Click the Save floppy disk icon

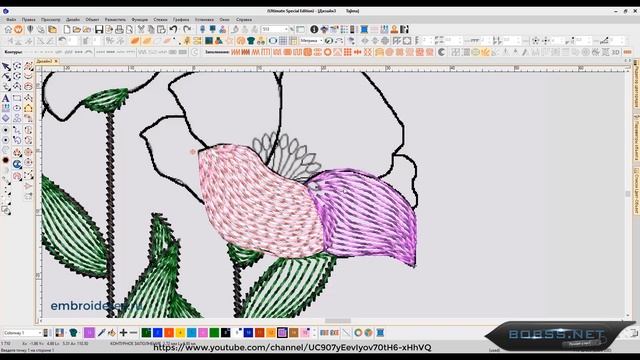click(x=99, y=29)
